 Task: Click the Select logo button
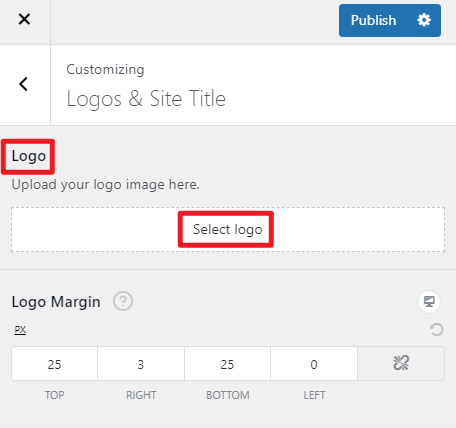[228, 229]
